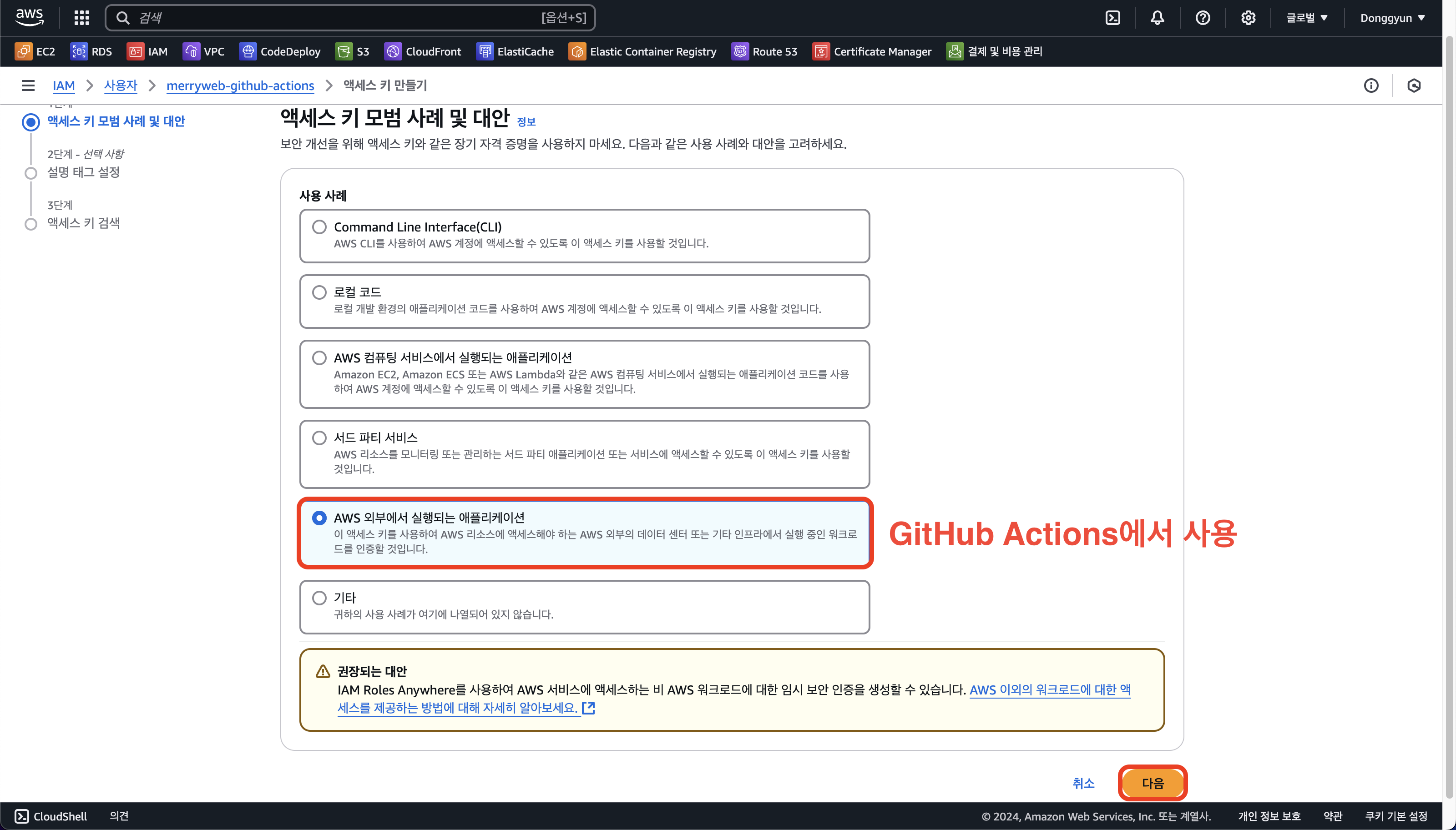
Task: Toggle the side navigation hamburger menu
Action: (x=28, y=86)
